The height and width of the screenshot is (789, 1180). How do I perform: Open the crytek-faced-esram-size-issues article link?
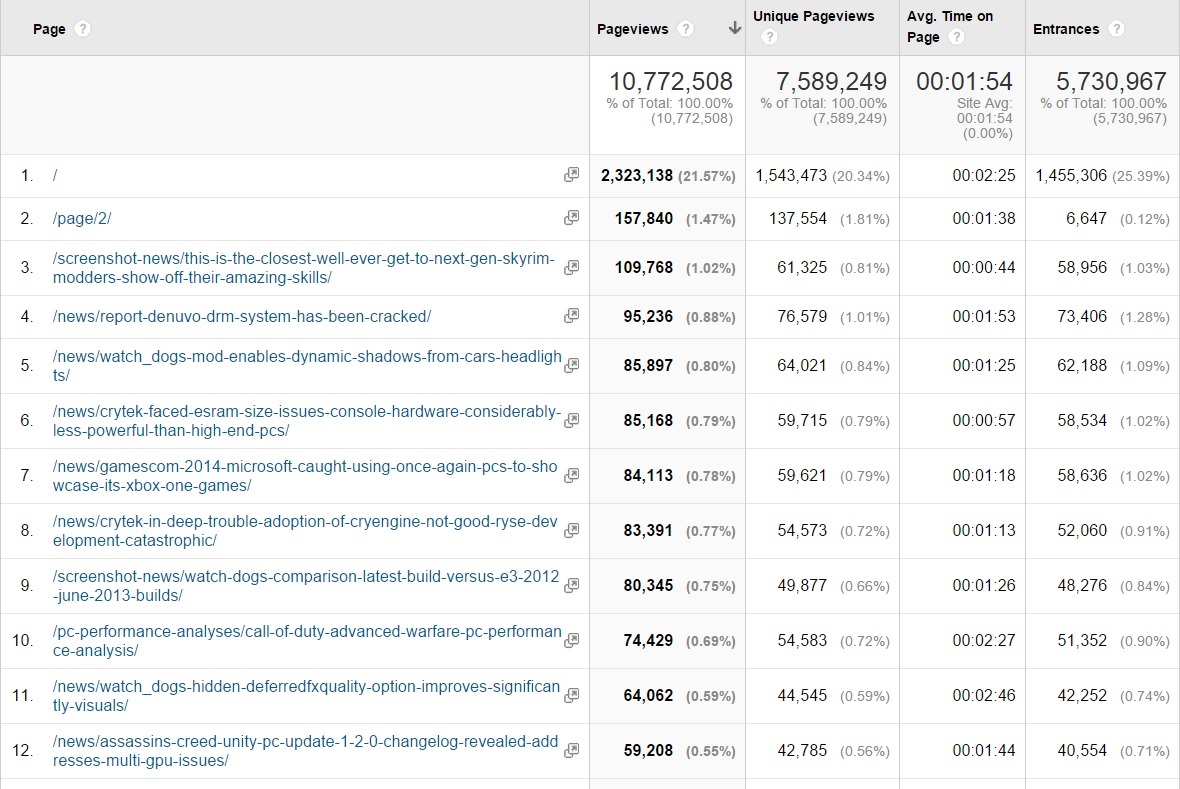pos(306,421)
